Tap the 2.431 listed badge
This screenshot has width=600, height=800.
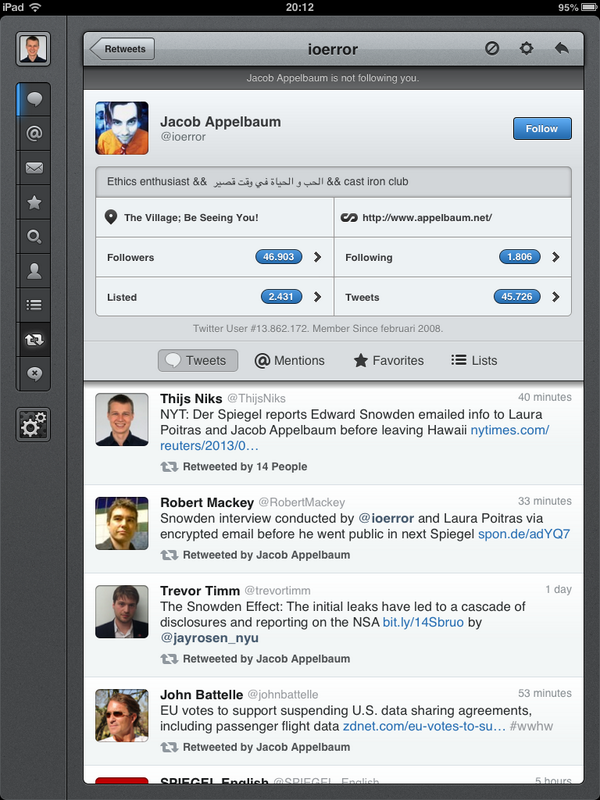281,296
